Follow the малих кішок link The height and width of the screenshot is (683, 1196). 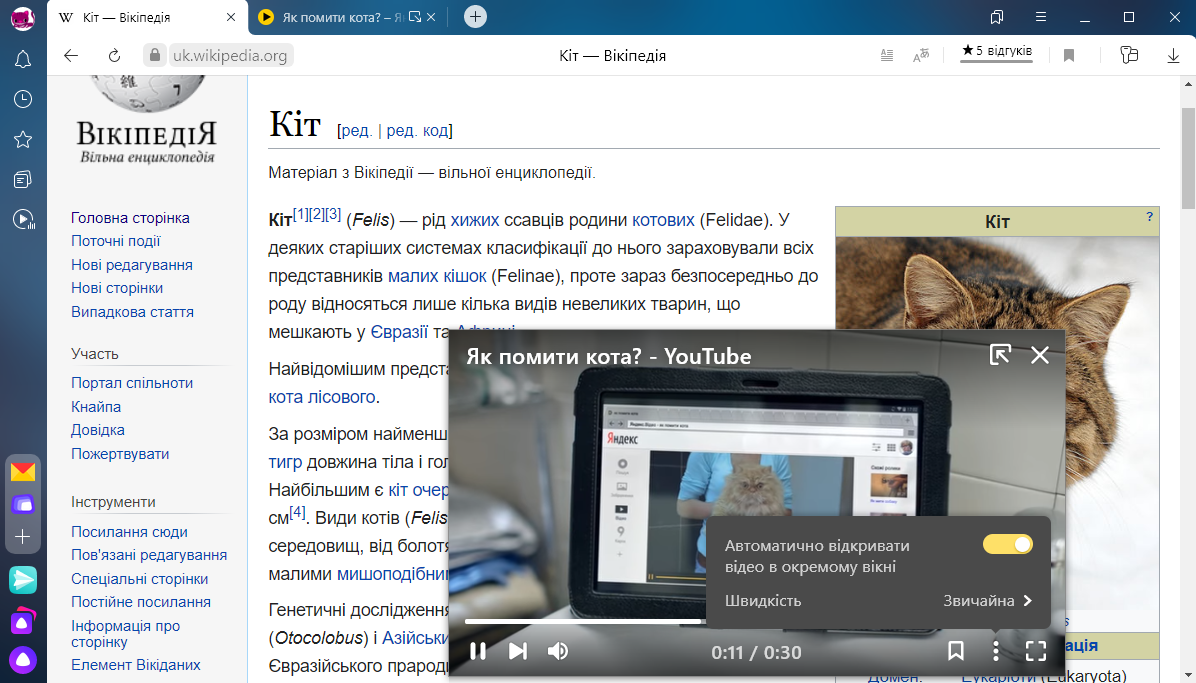(437, 275)
